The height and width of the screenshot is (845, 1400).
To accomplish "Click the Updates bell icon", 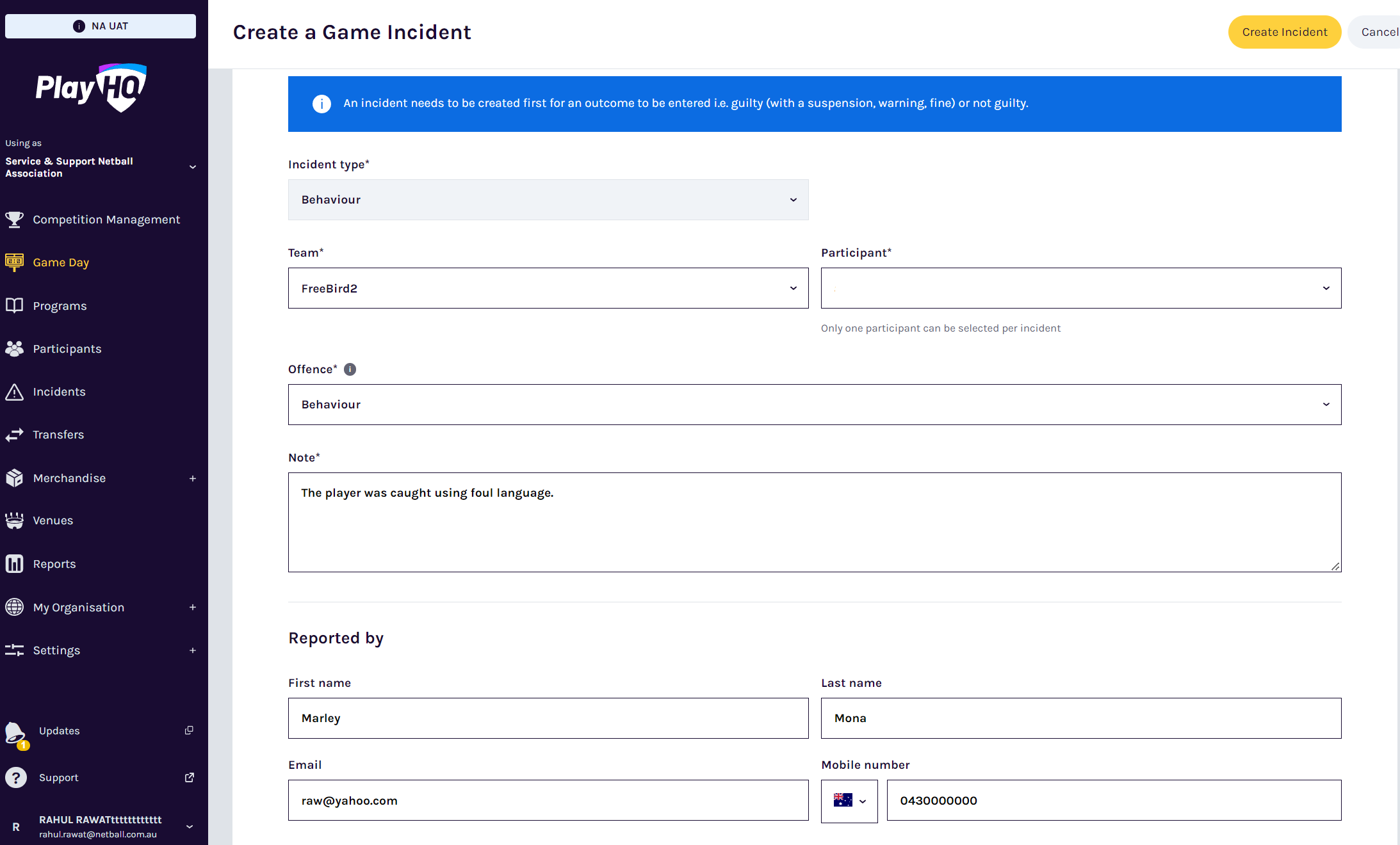I will click(x=15, y=734).
